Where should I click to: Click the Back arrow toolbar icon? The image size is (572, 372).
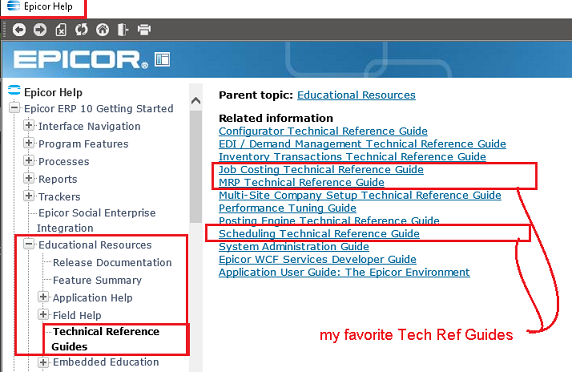pyautogui.click(x=19, y=30)
